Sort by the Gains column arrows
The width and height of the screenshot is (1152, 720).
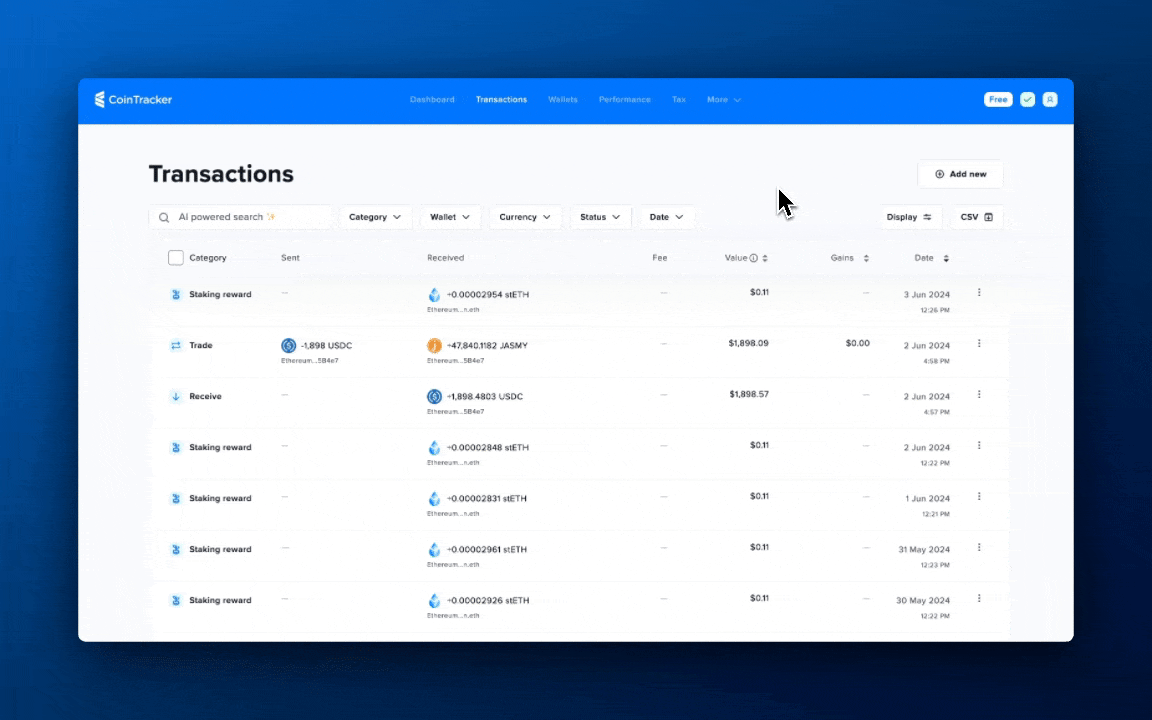click(x=866, y=258)
